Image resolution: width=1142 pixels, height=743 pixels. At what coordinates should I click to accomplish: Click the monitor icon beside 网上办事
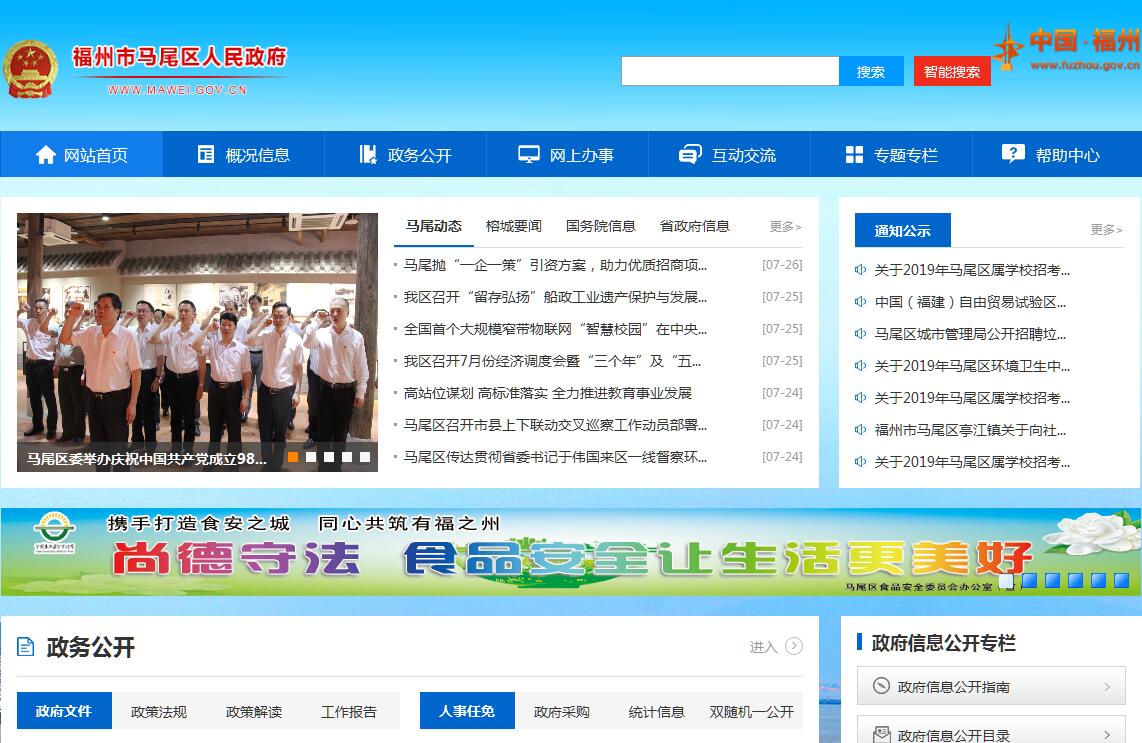pyautogui.click(x=528, y=155)
